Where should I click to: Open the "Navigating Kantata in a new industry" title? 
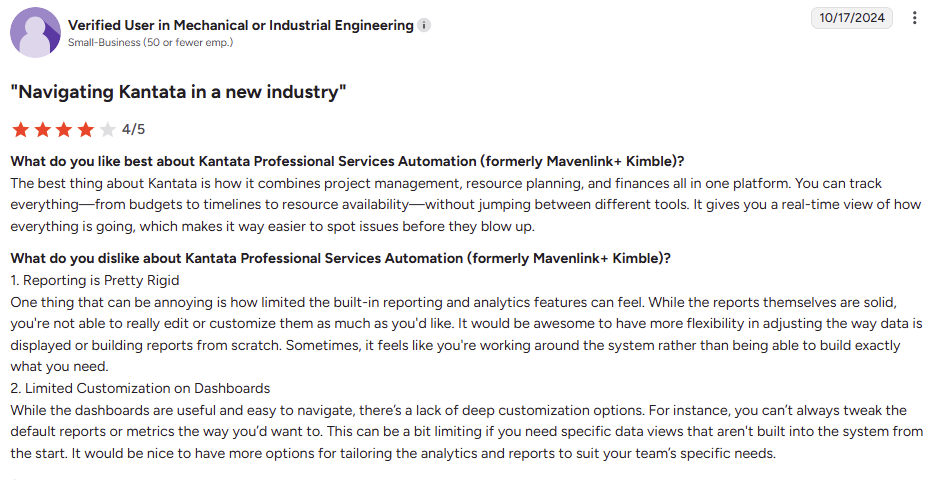coord(178,92)
